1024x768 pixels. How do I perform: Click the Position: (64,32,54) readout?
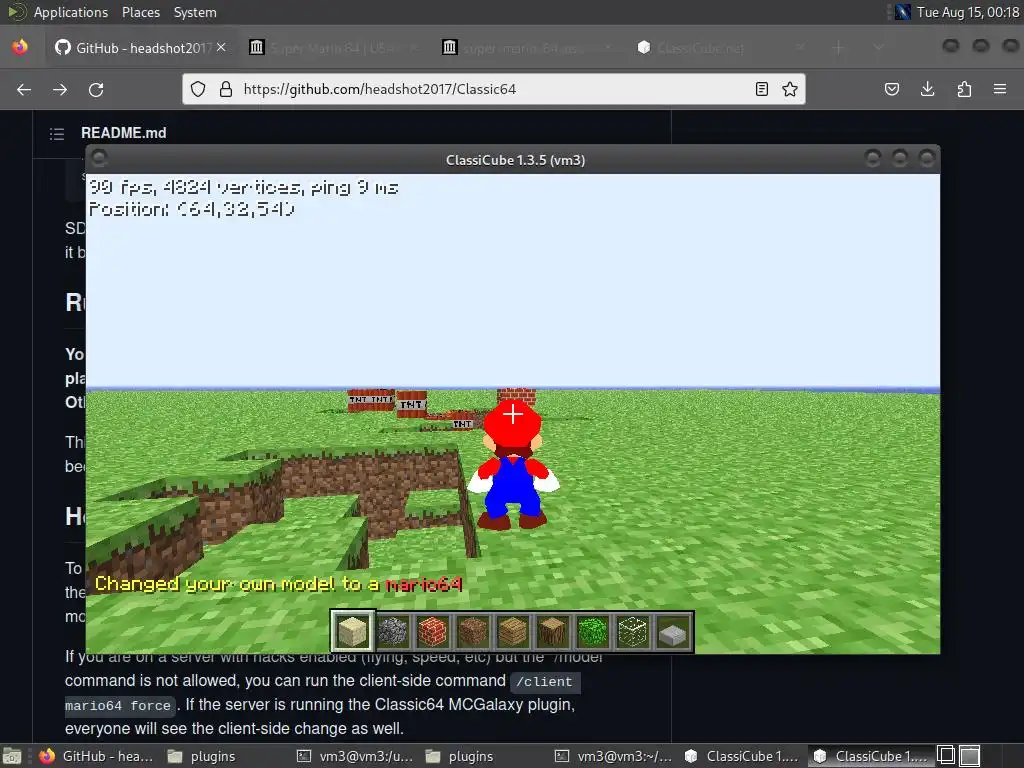pyautogui.click(x=191, y=209)
